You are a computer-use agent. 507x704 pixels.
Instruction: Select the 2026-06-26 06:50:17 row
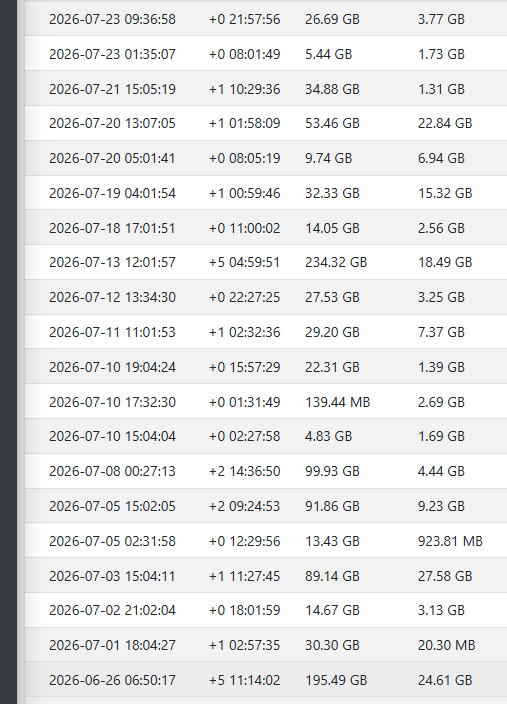[x=266, y=680]
